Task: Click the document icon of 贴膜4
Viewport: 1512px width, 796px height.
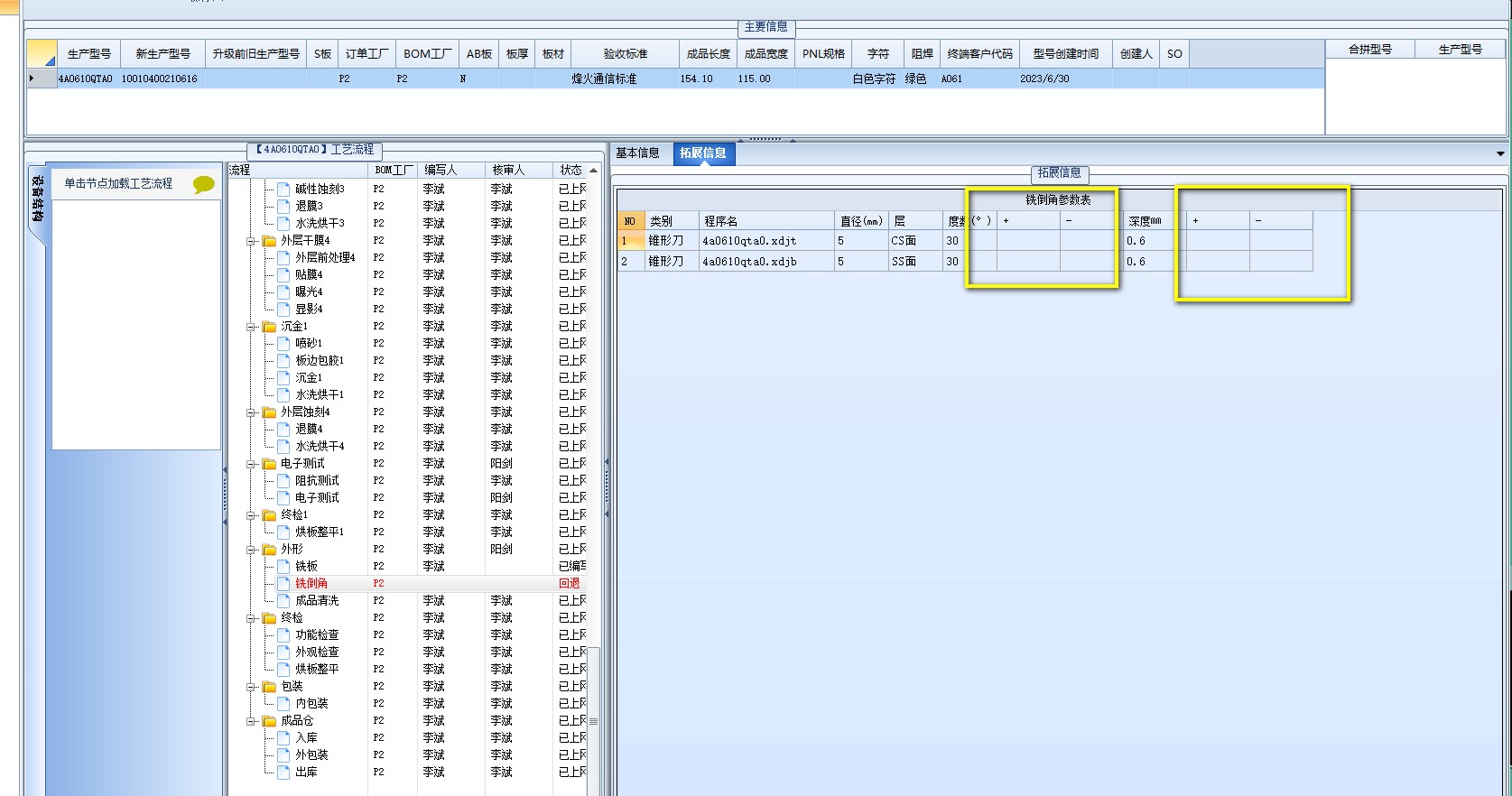Action: click(283, 274)
